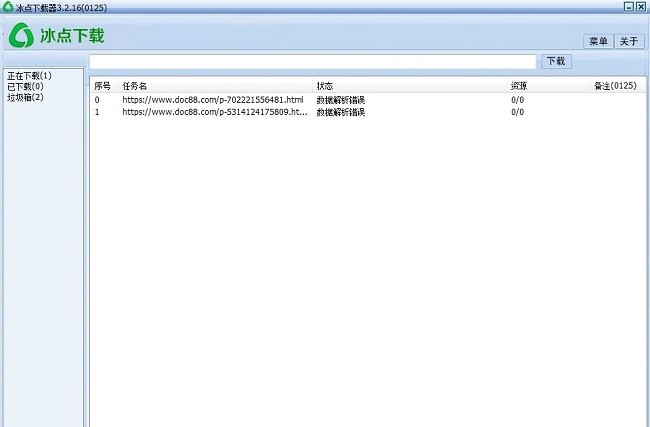Click the green 冰点下载 logo icon
The image size is (650, 427).
21,36
